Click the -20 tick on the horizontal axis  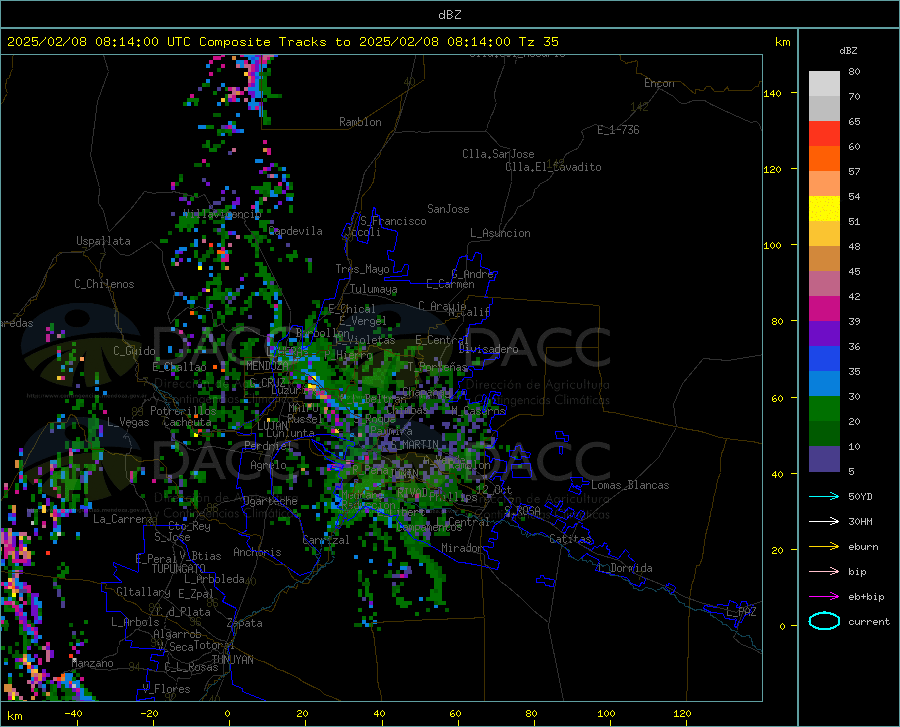click(149, 713)
